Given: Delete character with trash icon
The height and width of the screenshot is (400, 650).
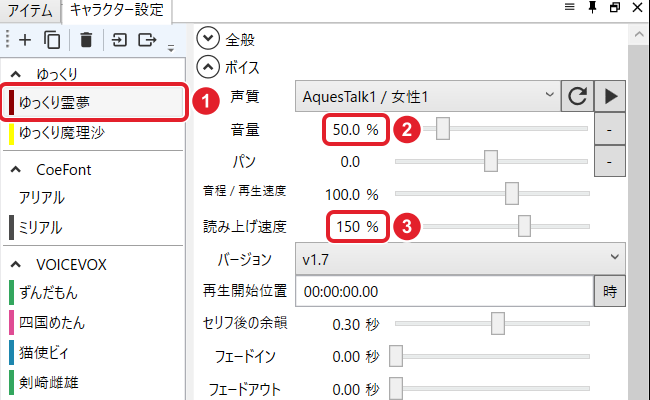Looking at the screenshot, I should coord(86,40).
